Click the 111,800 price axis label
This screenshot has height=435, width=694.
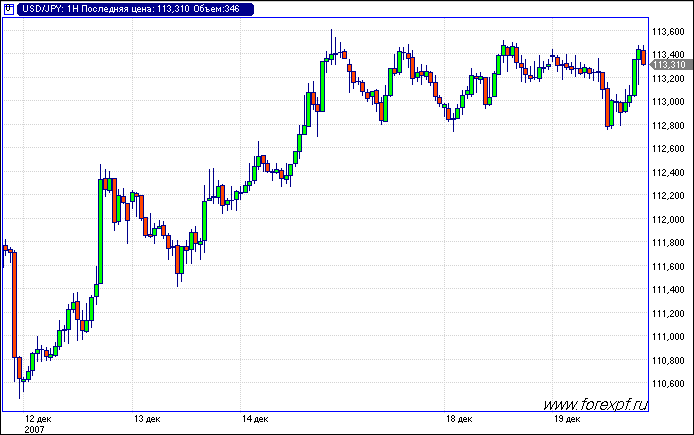coord(670,243)
